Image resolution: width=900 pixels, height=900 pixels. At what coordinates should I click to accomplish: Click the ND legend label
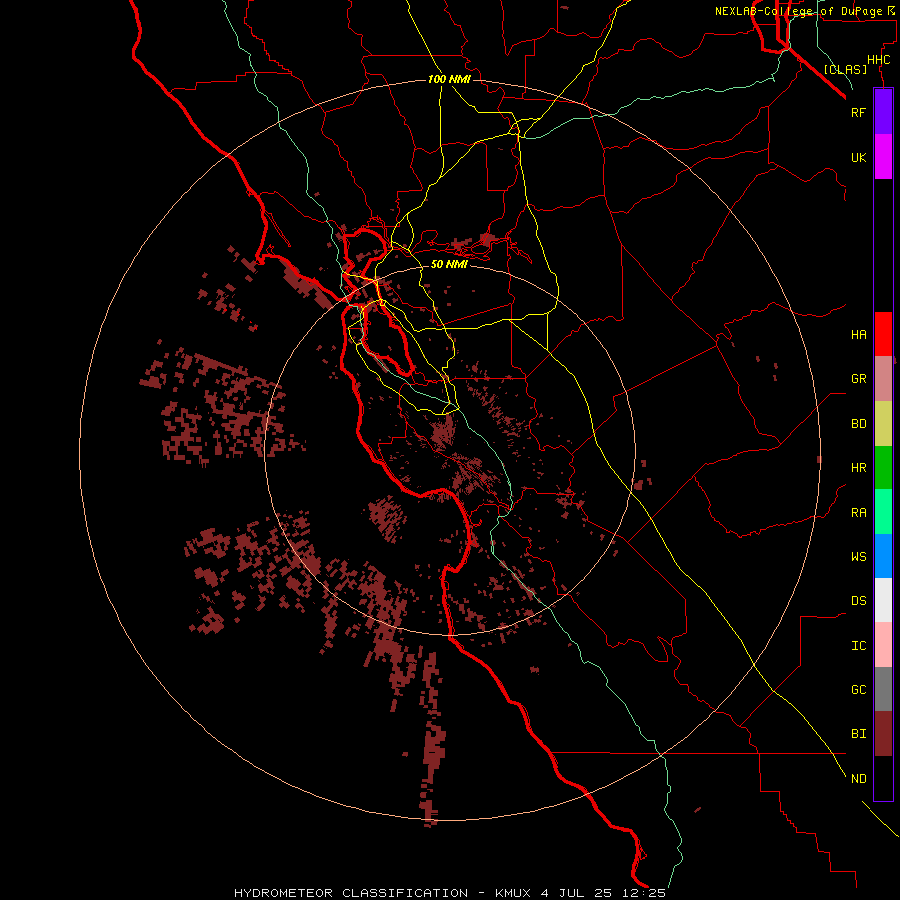click(858, 779)
